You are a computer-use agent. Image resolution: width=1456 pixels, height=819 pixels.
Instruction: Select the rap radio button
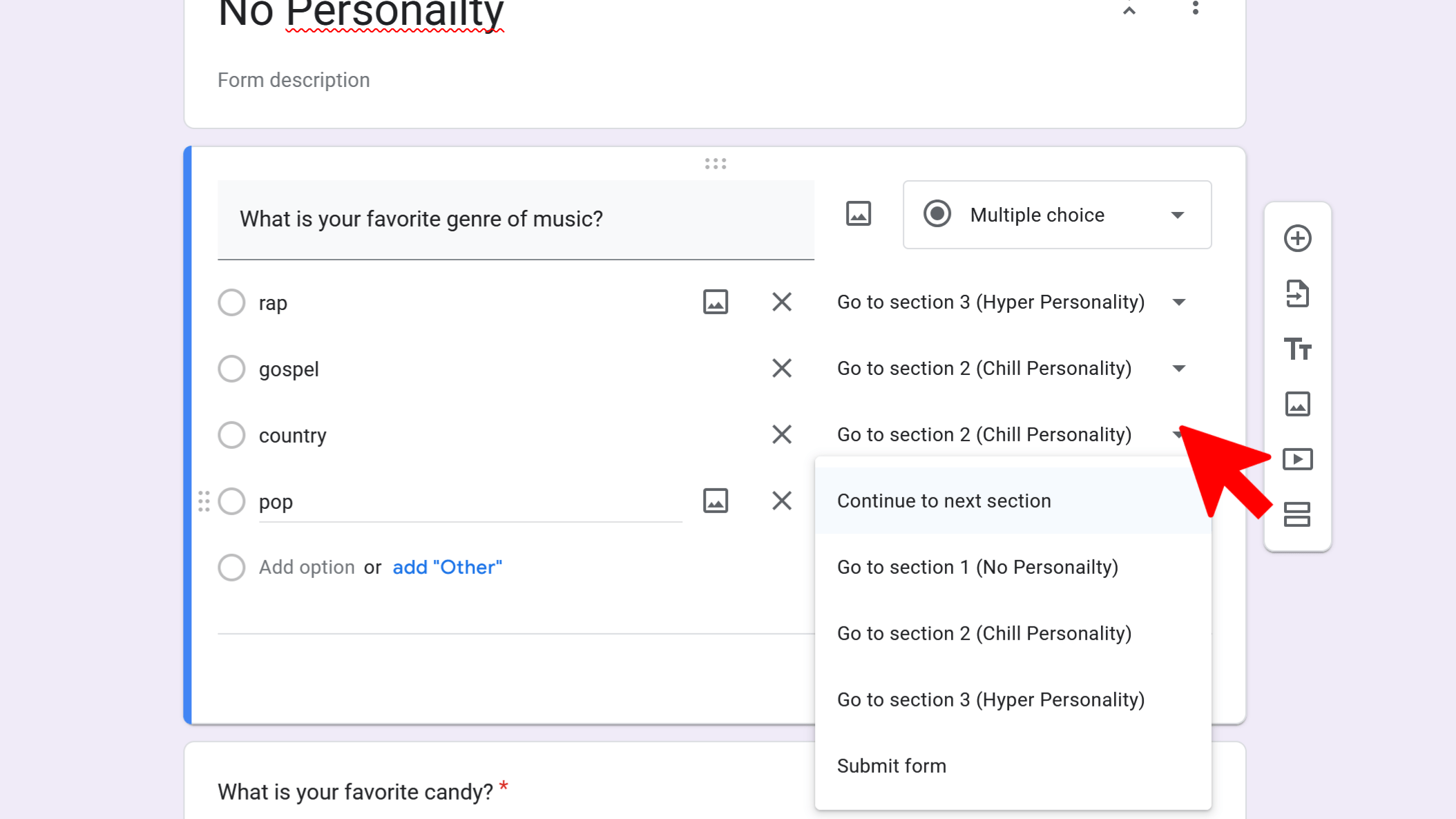click(231, 302)
